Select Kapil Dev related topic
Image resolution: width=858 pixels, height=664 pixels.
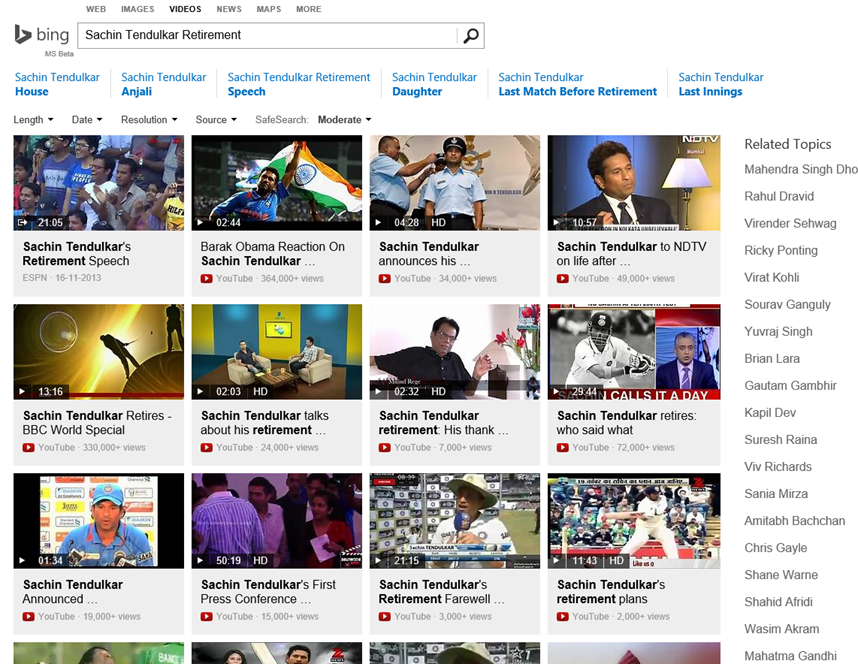pyautogui.click(x=770, y=413)
